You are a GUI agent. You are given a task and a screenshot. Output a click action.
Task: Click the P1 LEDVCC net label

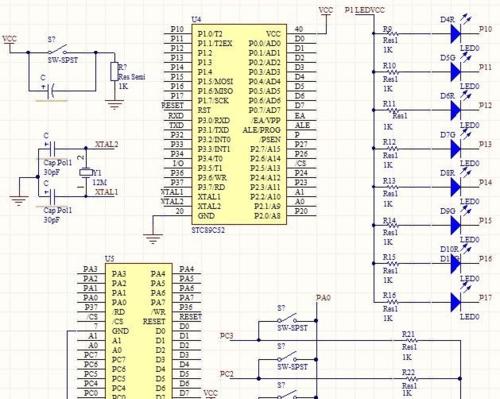tap(365, 10)
